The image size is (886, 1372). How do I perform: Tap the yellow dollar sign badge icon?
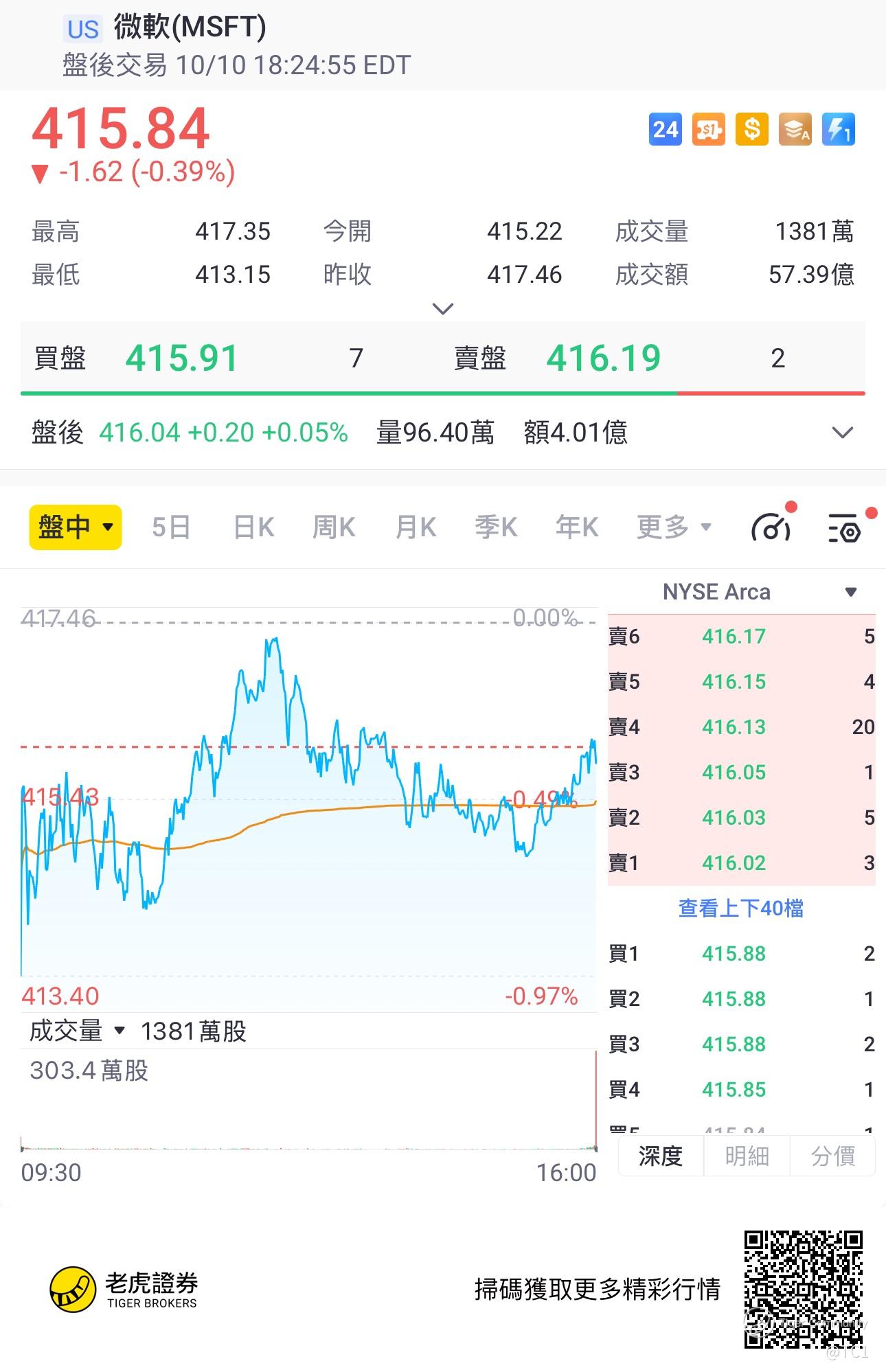pos(752,129)
